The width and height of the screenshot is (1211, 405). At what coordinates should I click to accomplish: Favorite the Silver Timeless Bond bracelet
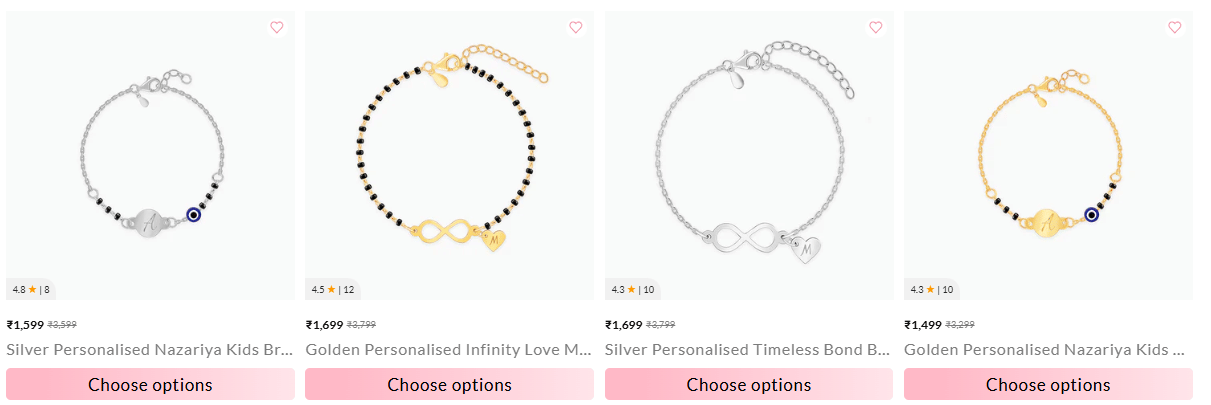pos(876,28)
